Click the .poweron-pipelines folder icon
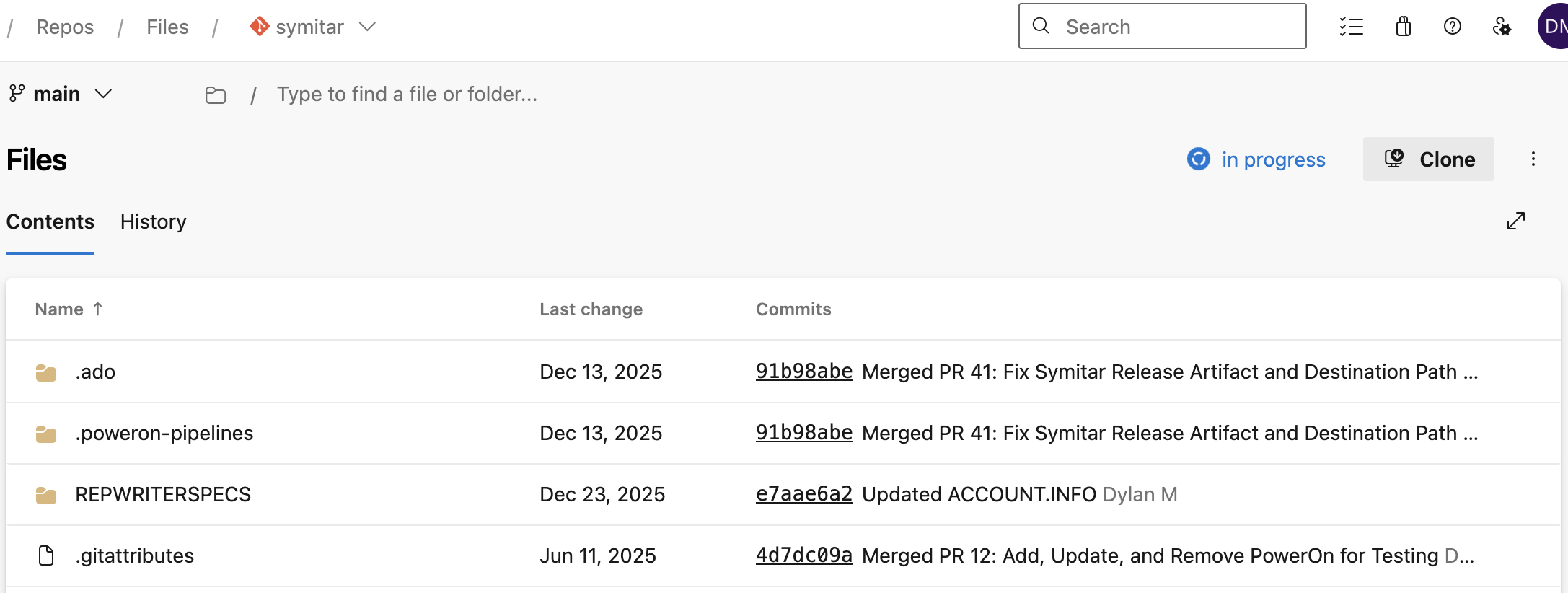This screenshot has height=593, width=1568. (46, 434)
